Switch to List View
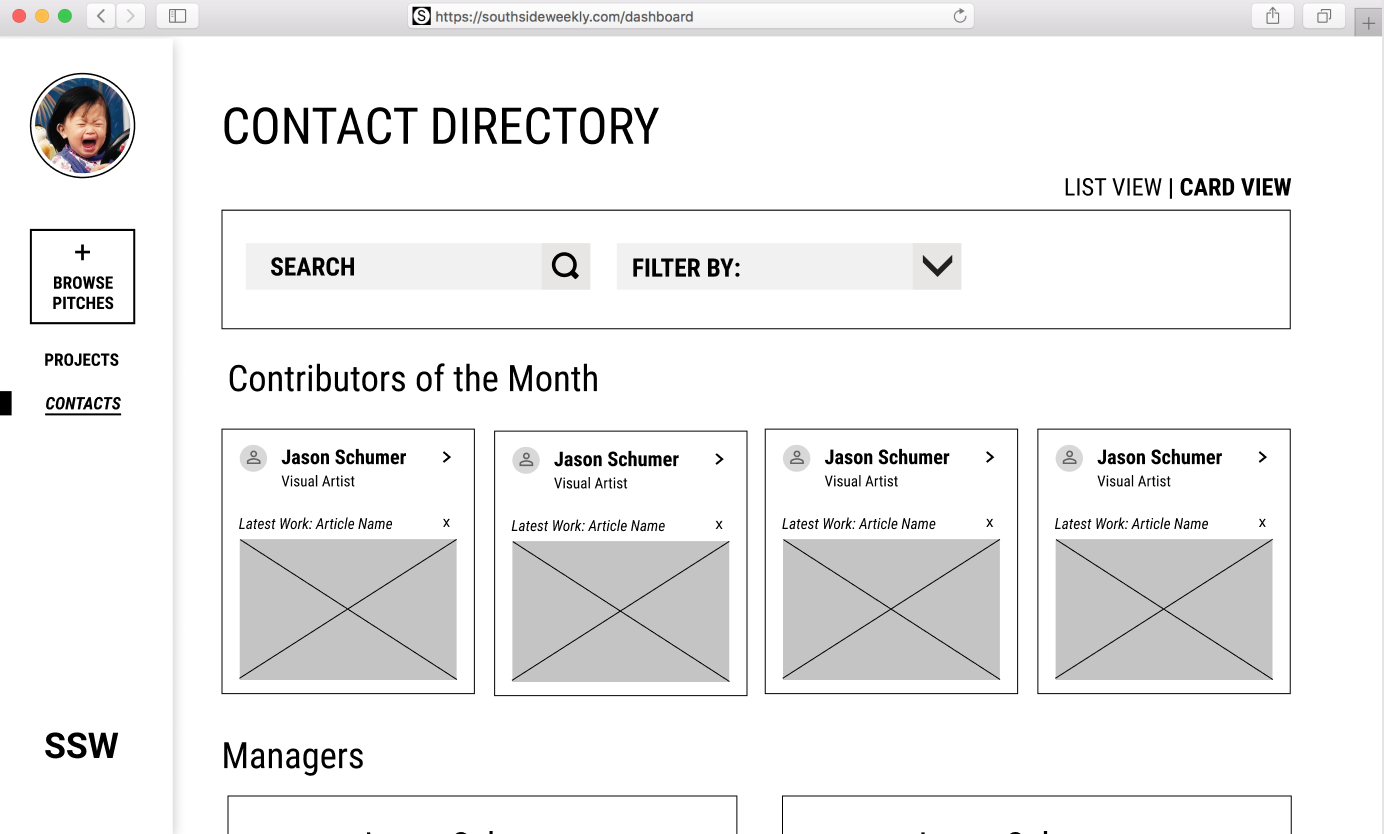The width and height of the screenshot is (1384, 834). [x=1112, y=187]
